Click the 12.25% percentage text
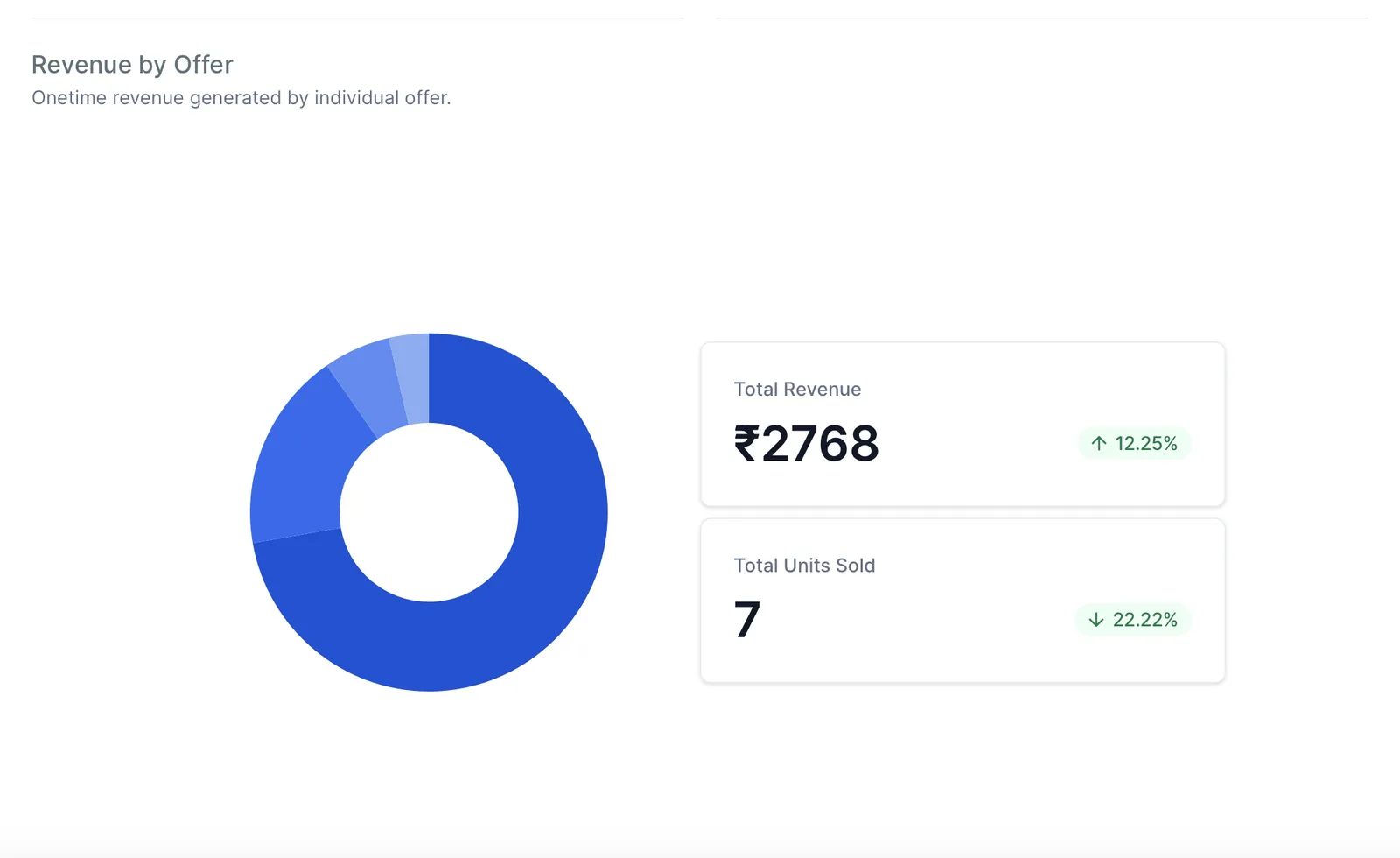 1146,444
